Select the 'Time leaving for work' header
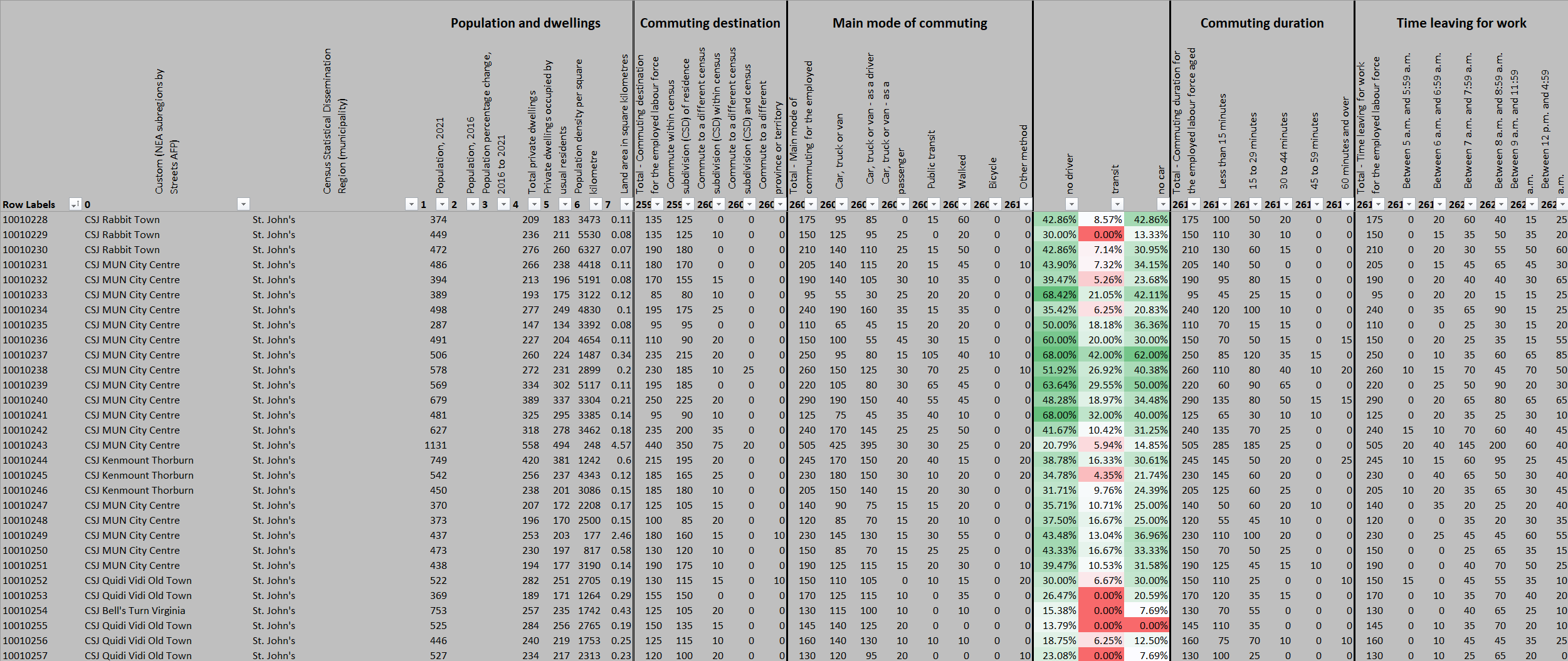1568x661 pixels. [x=1461, y=23]
